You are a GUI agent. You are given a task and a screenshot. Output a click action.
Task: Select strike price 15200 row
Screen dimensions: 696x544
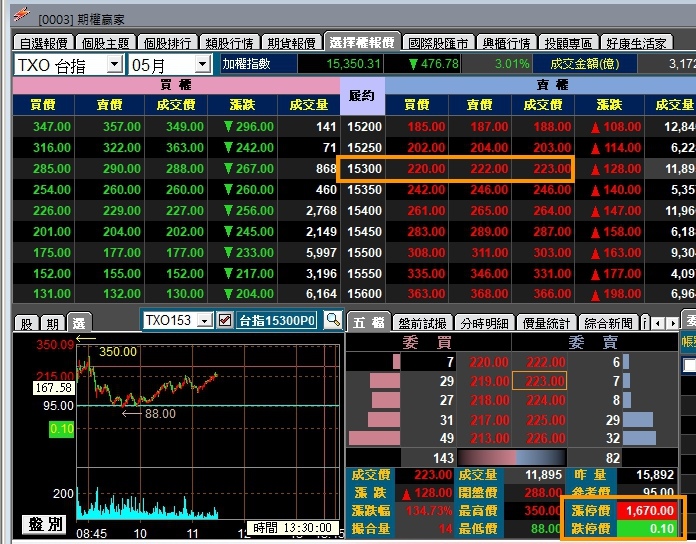pos(364,127)
